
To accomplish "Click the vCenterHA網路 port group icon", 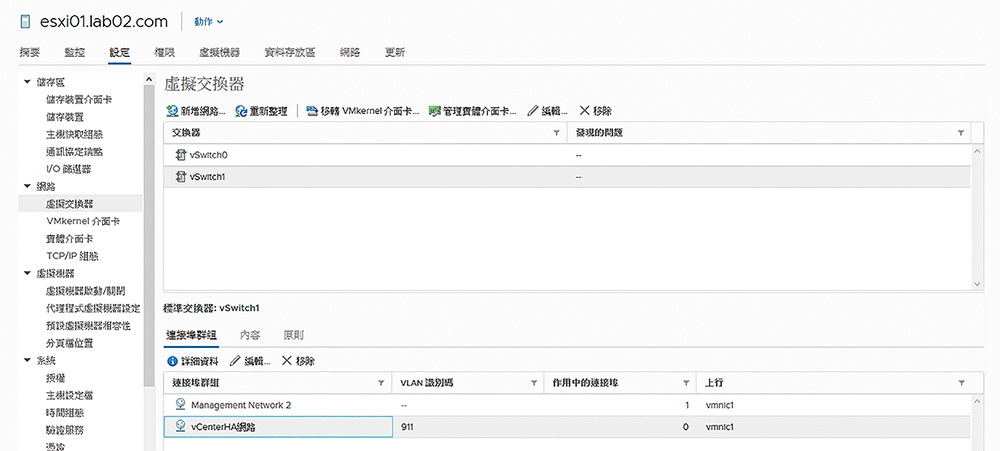I will (x=180, y=426).
